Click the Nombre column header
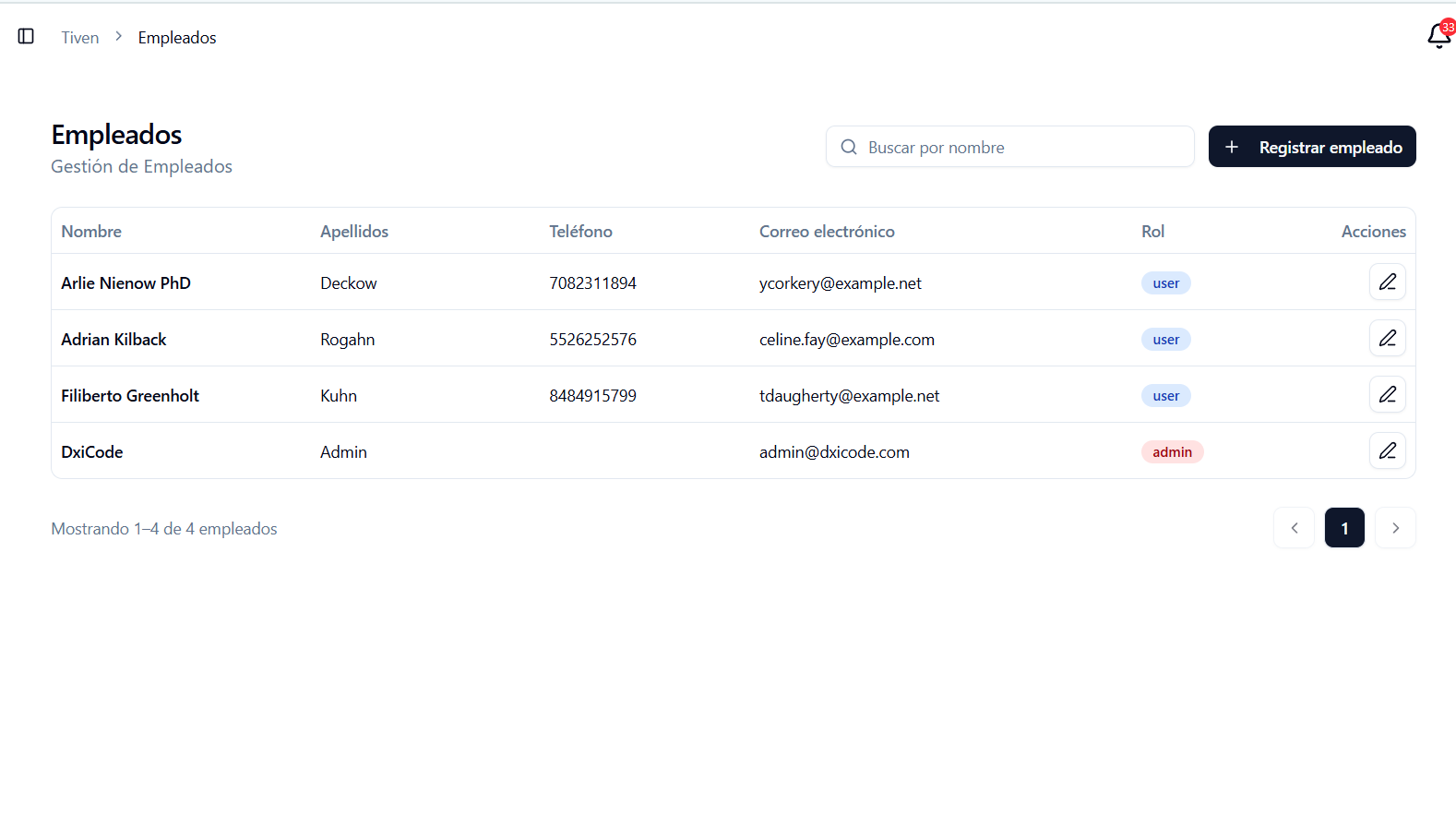The image size is (1456, 840). [91, 232]
